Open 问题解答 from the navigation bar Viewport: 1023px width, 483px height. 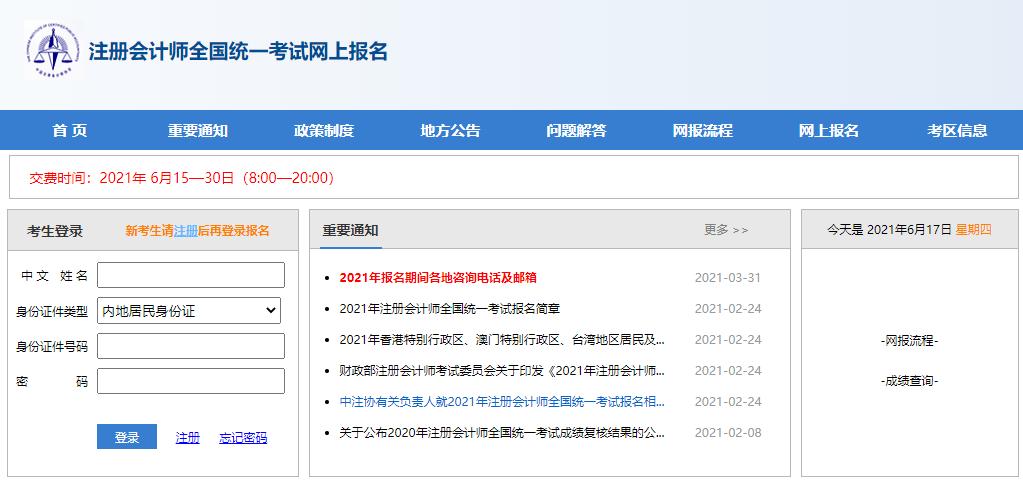576,130
